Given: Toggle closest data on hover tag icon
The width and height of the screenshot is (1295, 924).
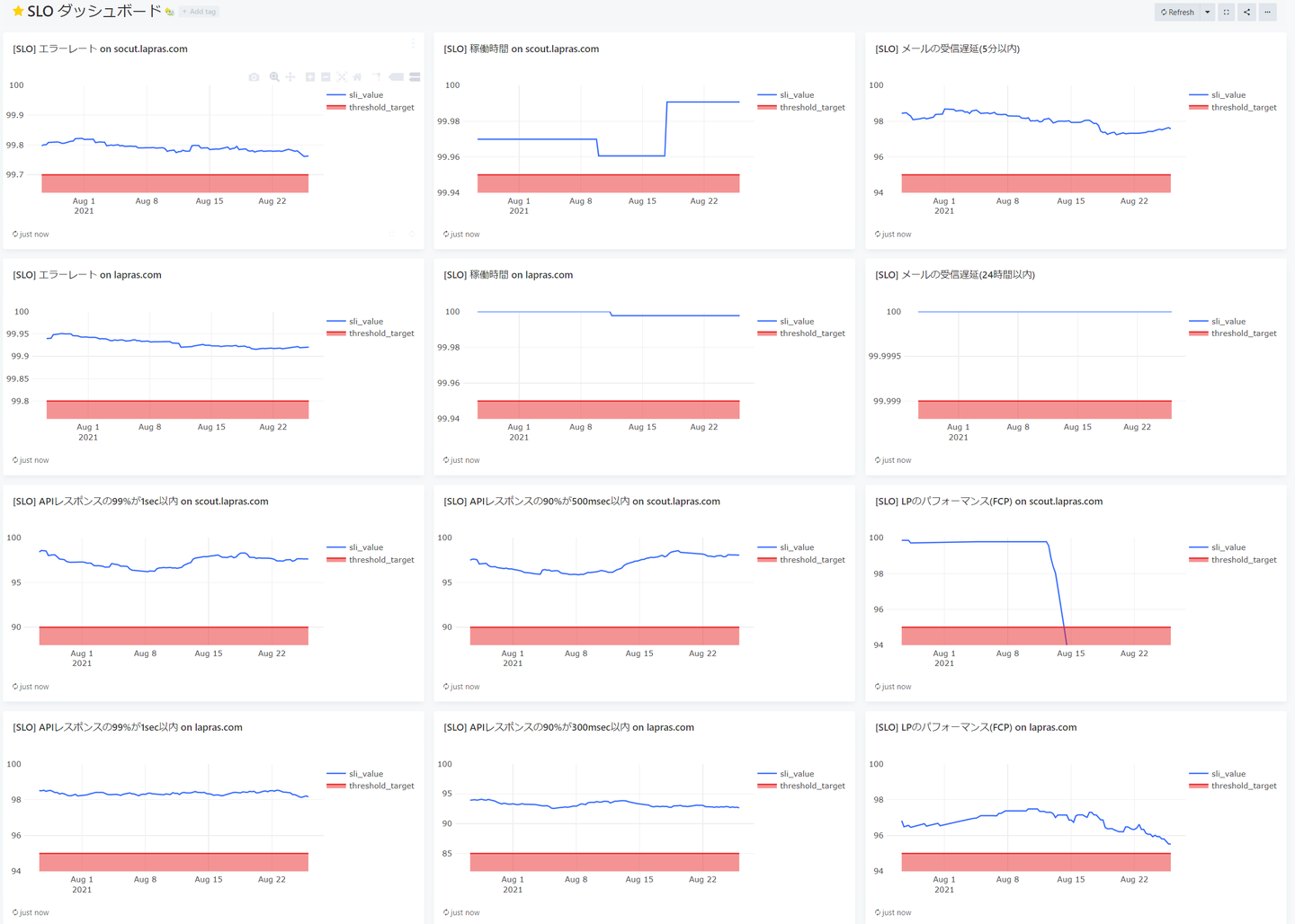Looking at the screenshot, I should (396, 76).
